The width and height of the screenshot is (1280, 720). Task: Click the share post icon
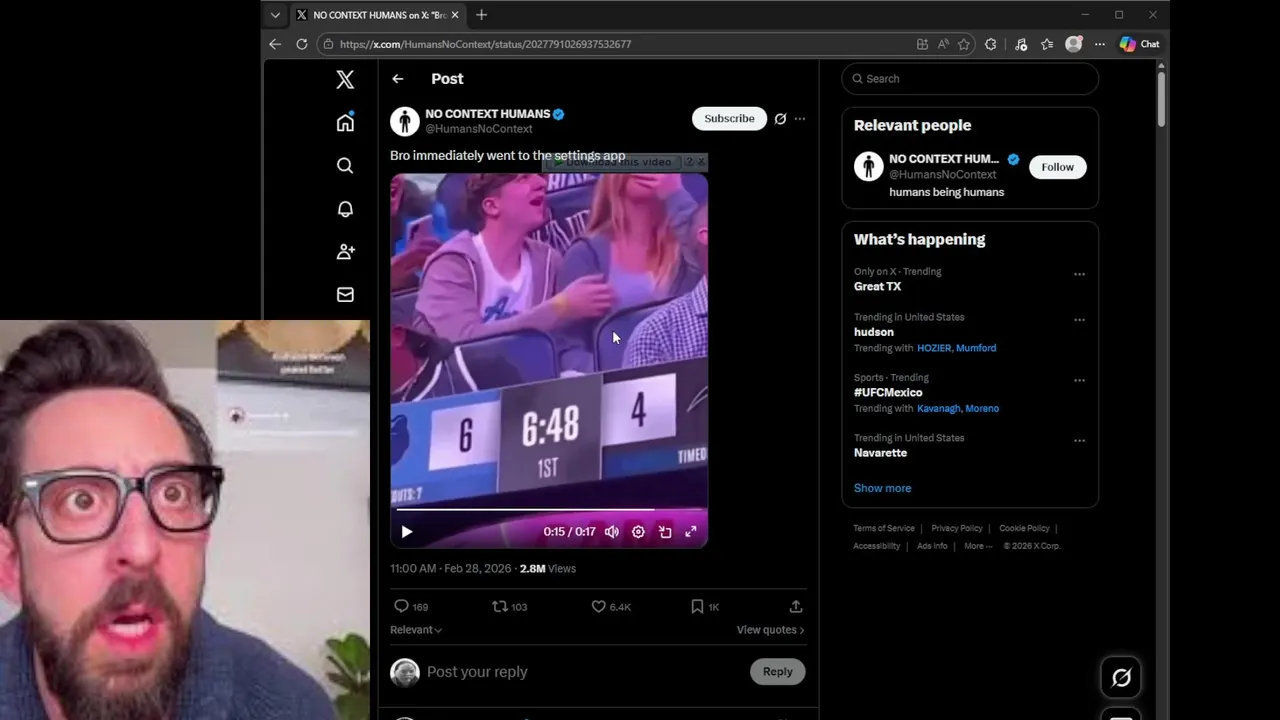pos(796,606)
